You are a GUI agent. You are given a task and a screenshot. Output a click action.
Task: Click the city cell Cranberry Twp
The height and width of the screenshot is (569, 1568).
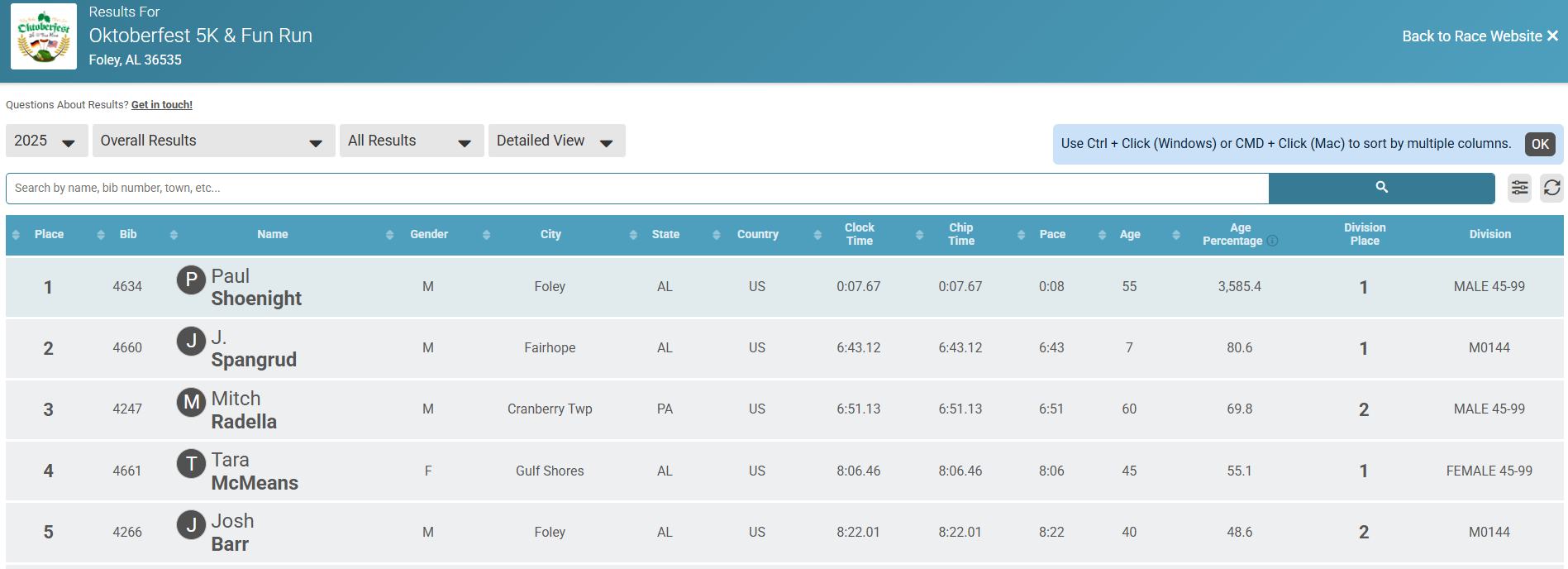(550, 409)
